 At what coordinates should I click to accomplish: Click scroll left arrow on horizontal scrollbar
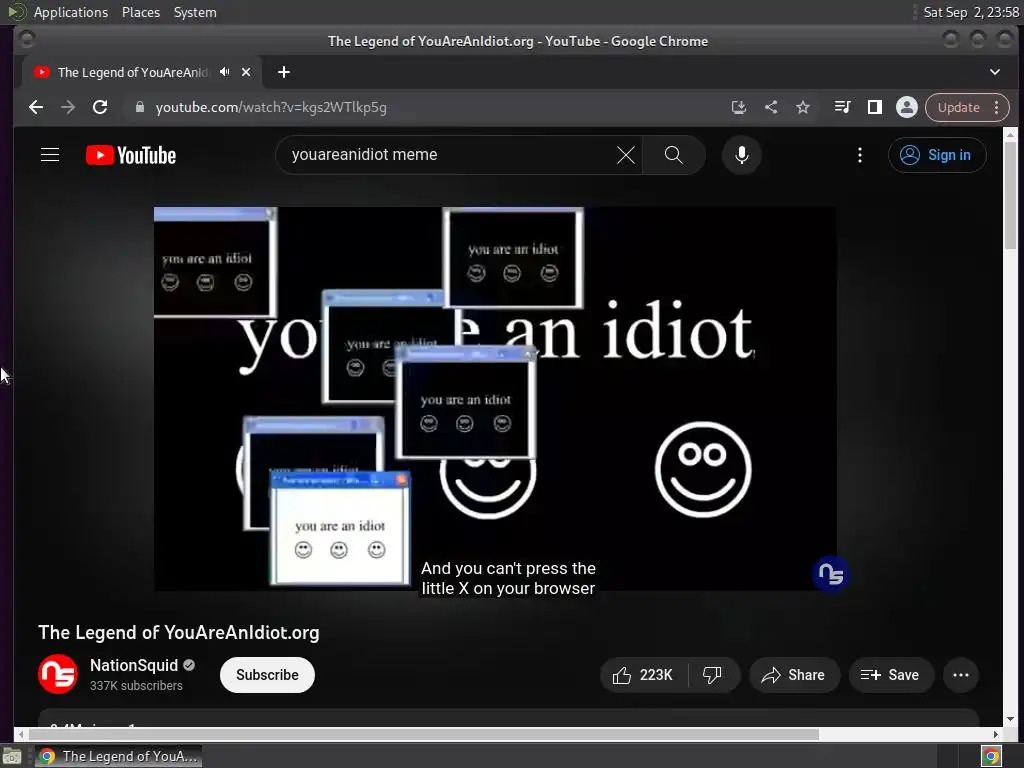tap(20, 735)
